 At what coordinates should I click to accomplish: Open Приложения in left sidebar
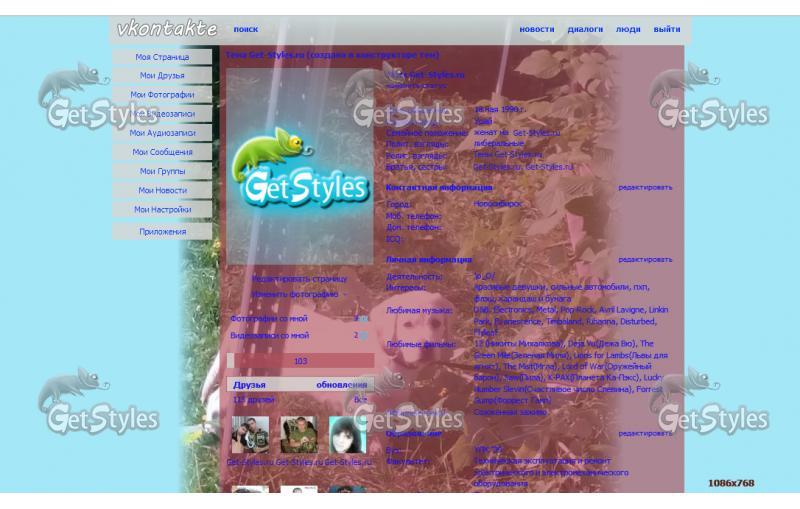162,232
